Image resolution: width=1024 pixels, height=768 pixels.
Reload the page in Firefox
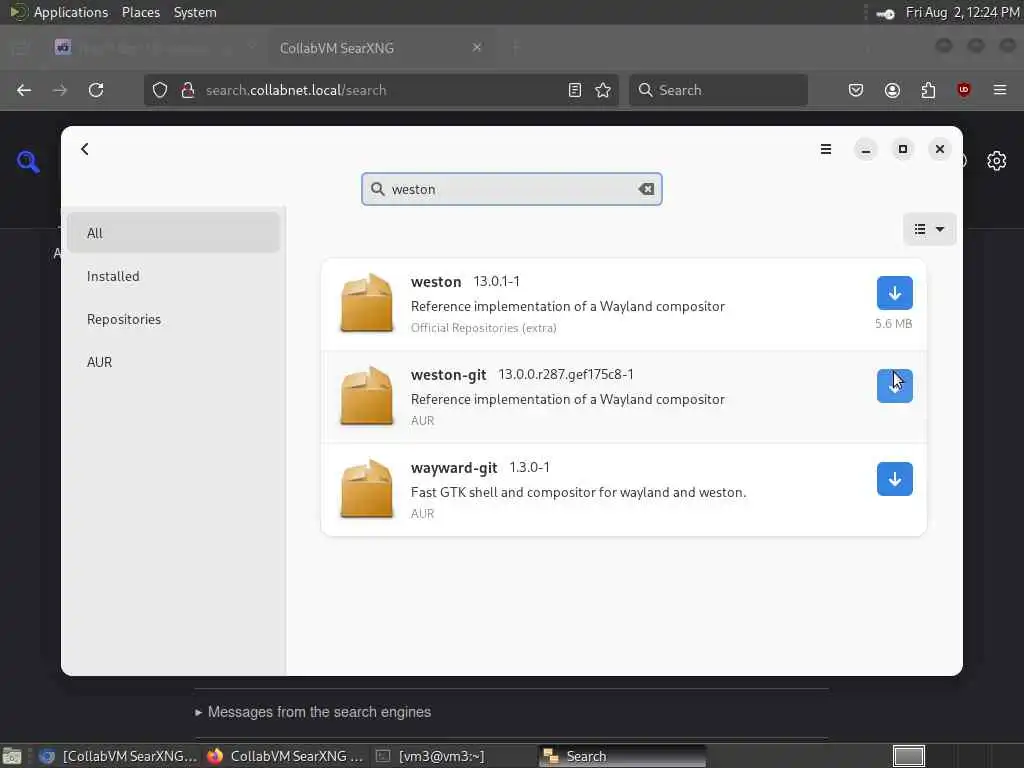pyautogui.click(x=96, y=90)
